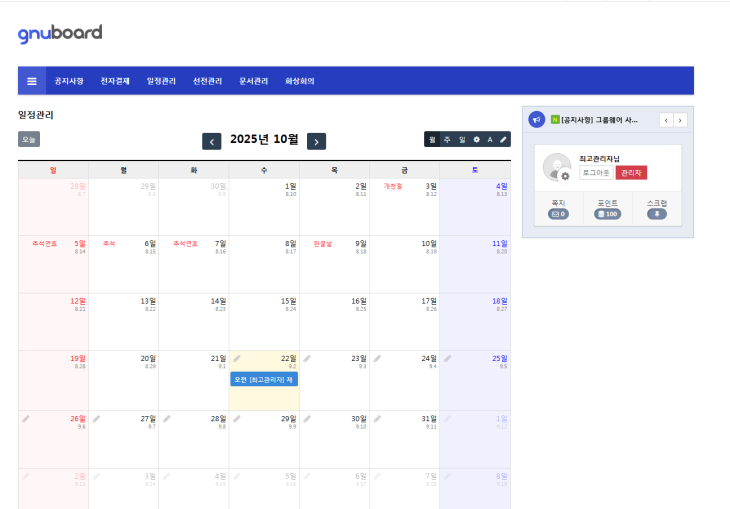Open calendar settings gear icon
This screenshot has width=730, height=509.
(476, 140)
